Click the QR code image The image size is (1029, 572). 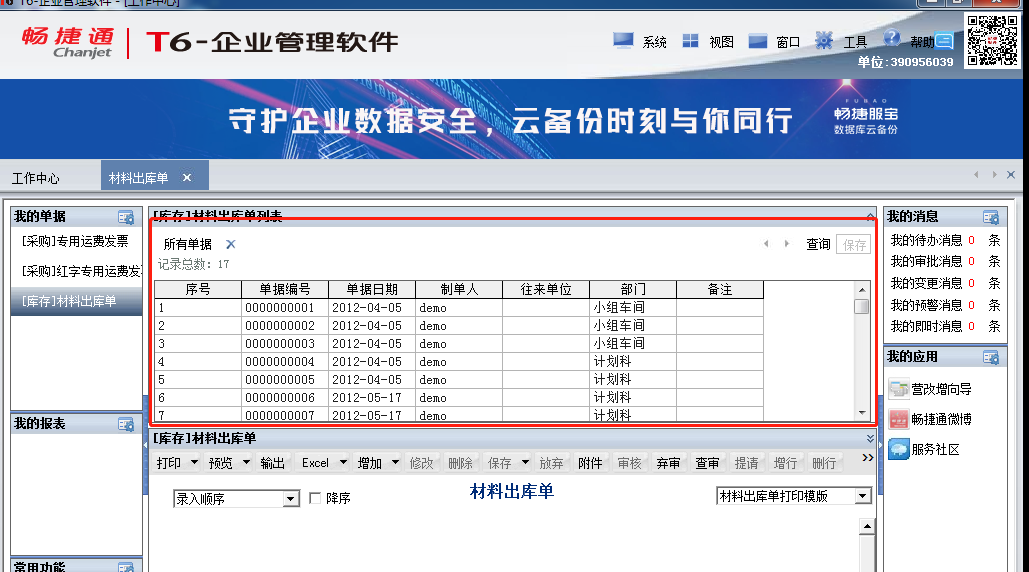[x=992, y=40]
